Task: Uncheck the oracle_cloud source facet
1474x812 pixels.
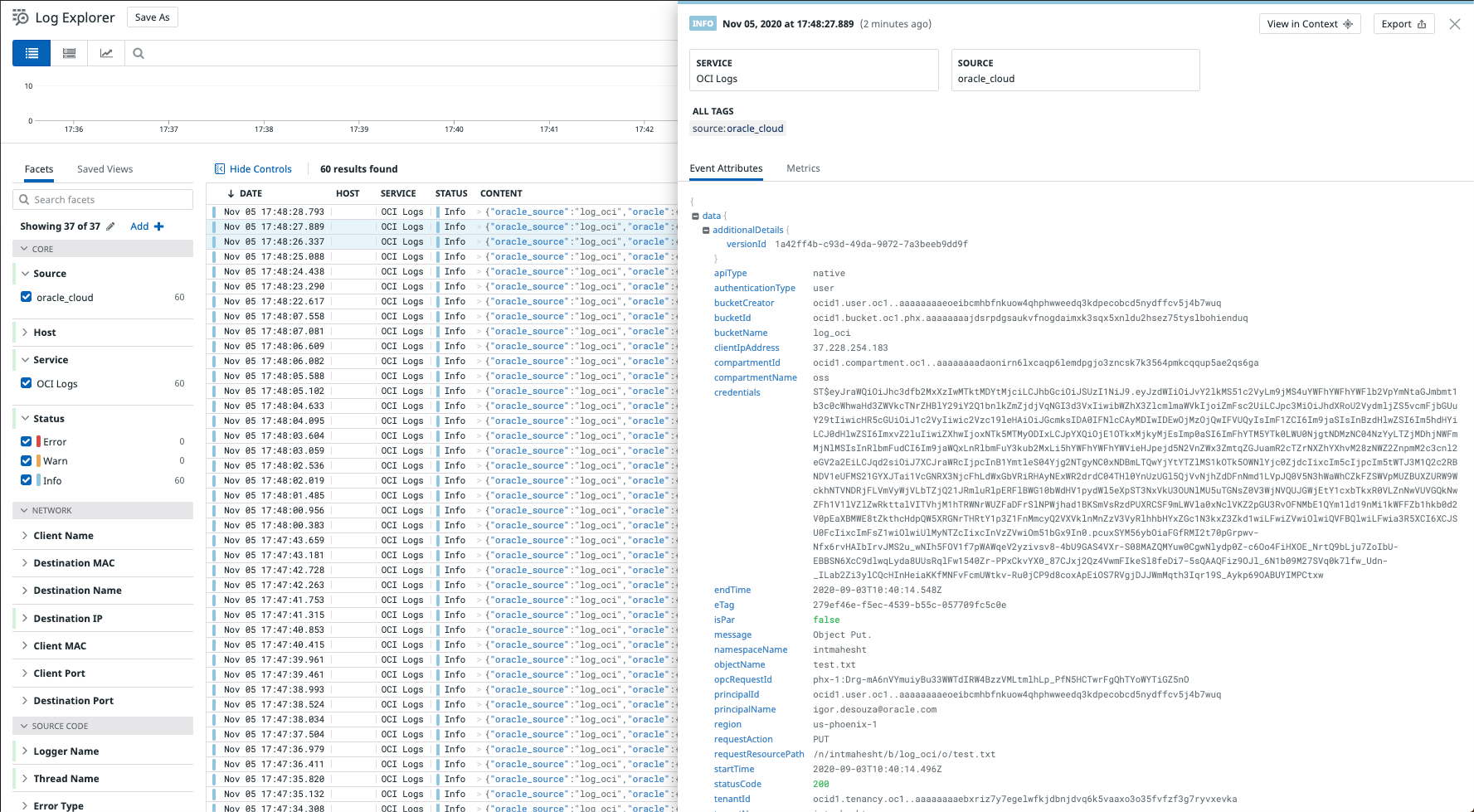Action: click(27, 297)
